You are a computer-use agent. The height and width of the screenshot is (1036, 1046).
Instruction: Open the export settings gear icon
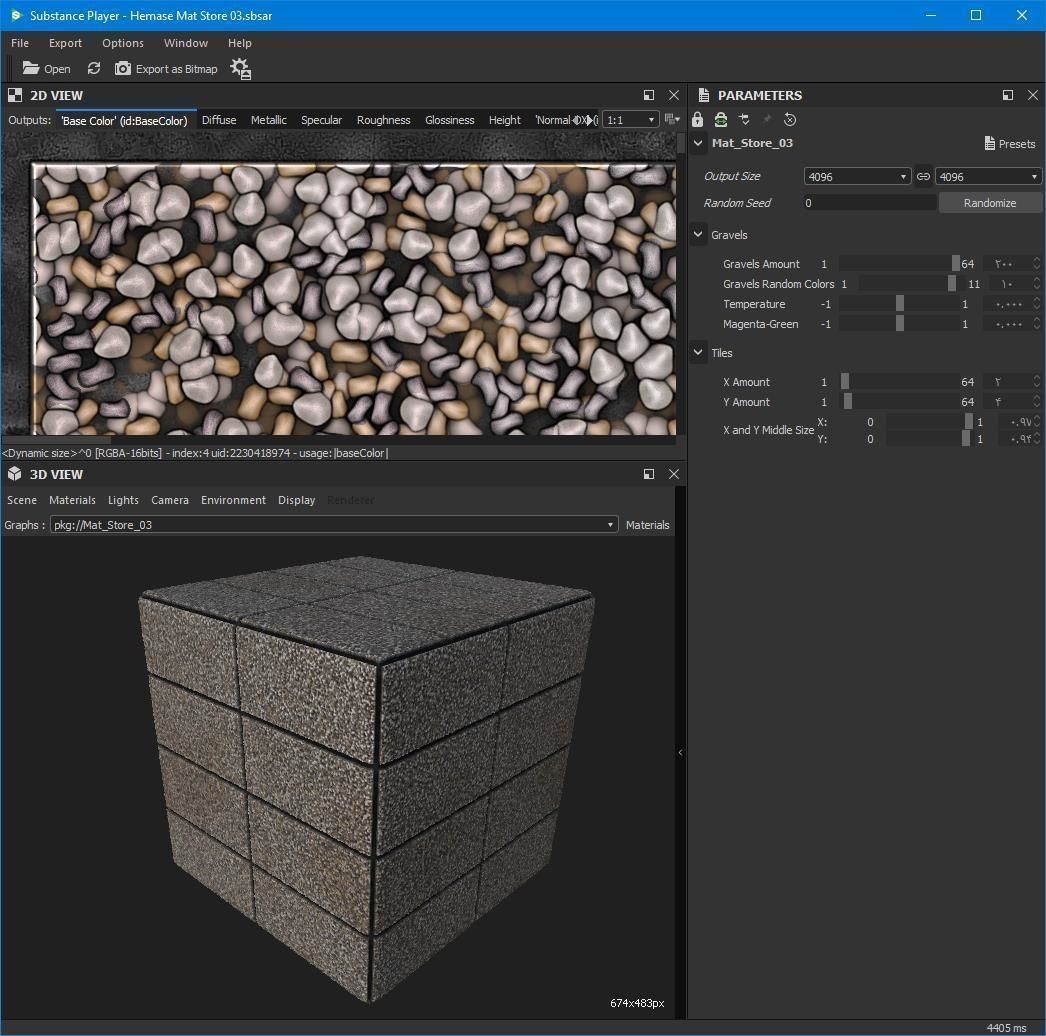240,69
